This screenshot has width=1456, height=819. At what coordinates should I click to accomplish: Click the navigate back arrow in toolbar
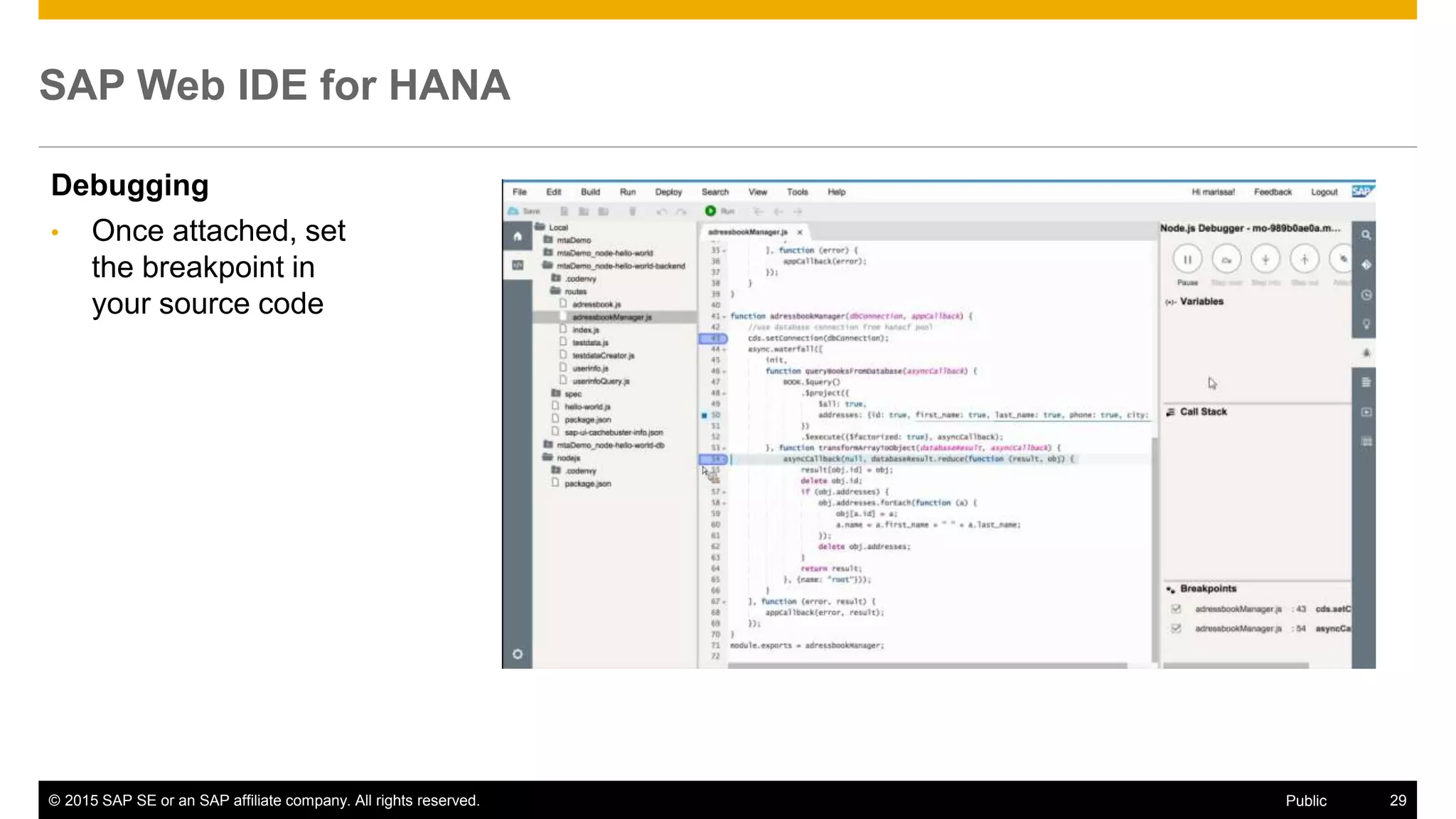(x=778, y=211)
